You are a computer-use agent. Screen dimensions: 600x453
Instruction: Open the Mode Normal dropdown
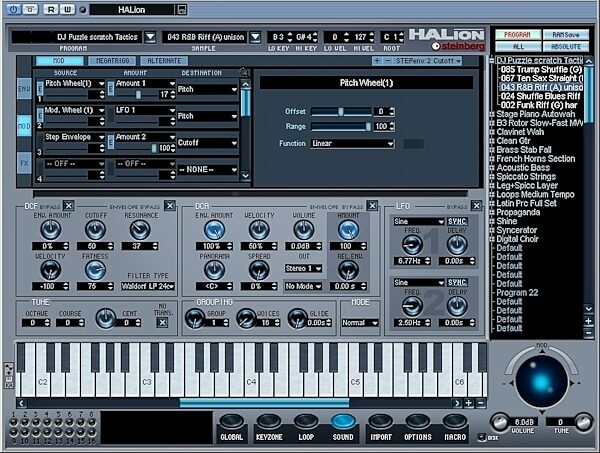360,323
